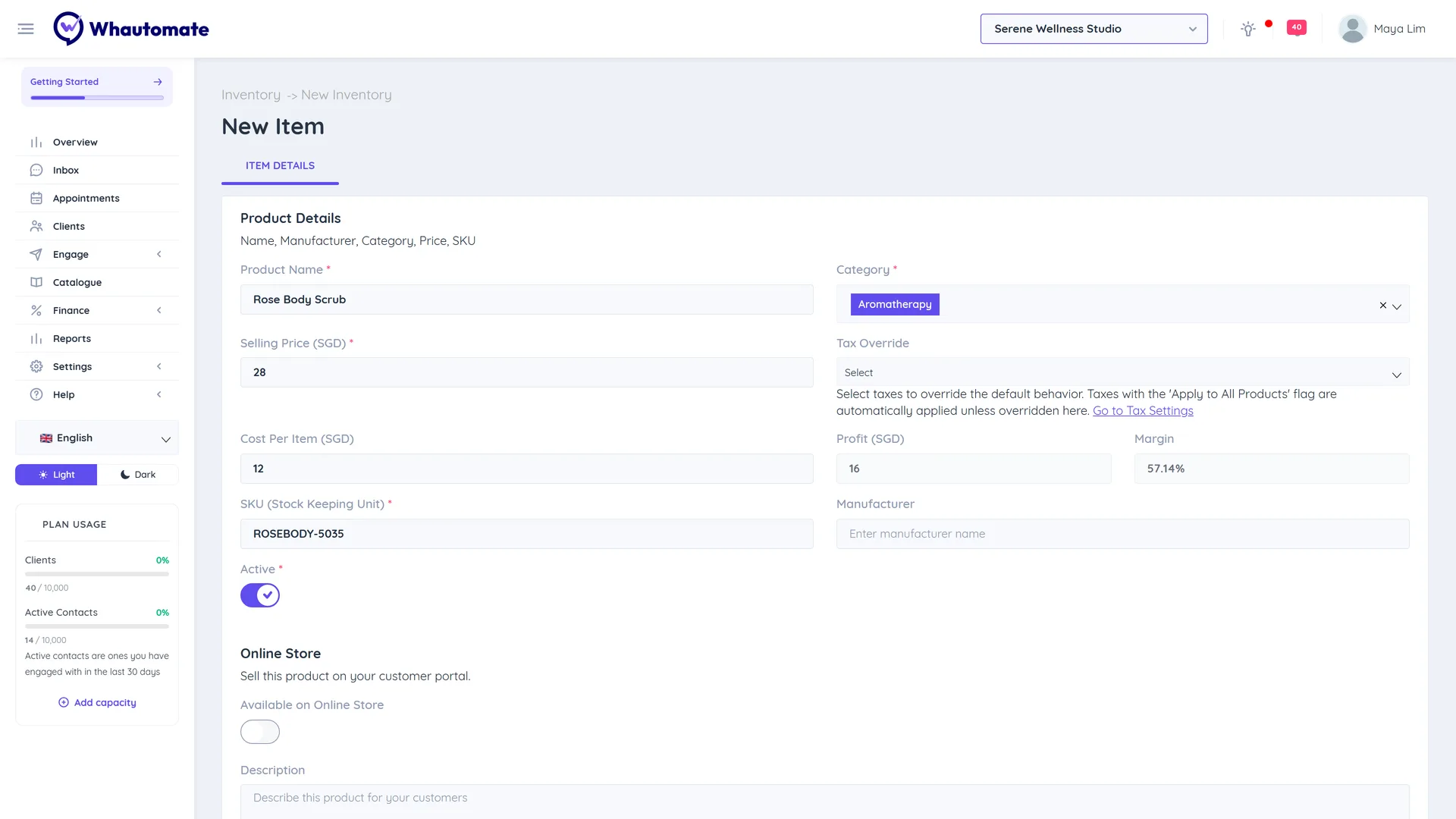Enable Available on Online Store toggle

click(260, 733)
